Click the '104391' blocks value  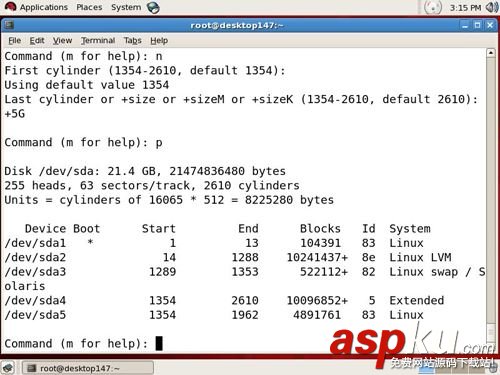click(x=320, y=243)
